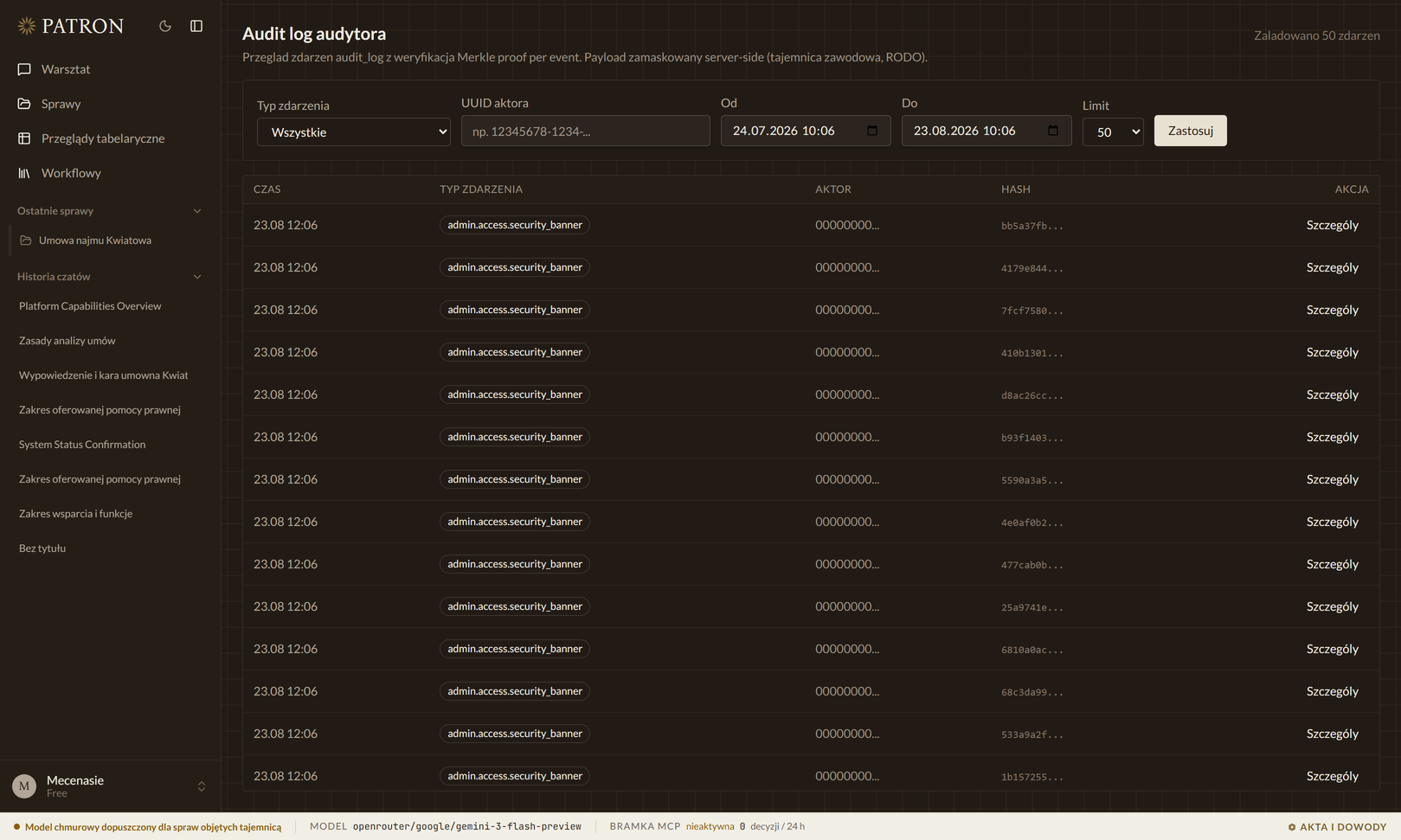Open Szczegóły for hash 477cab0b
1401x840 pixels.
click(x=1332, y=564)
